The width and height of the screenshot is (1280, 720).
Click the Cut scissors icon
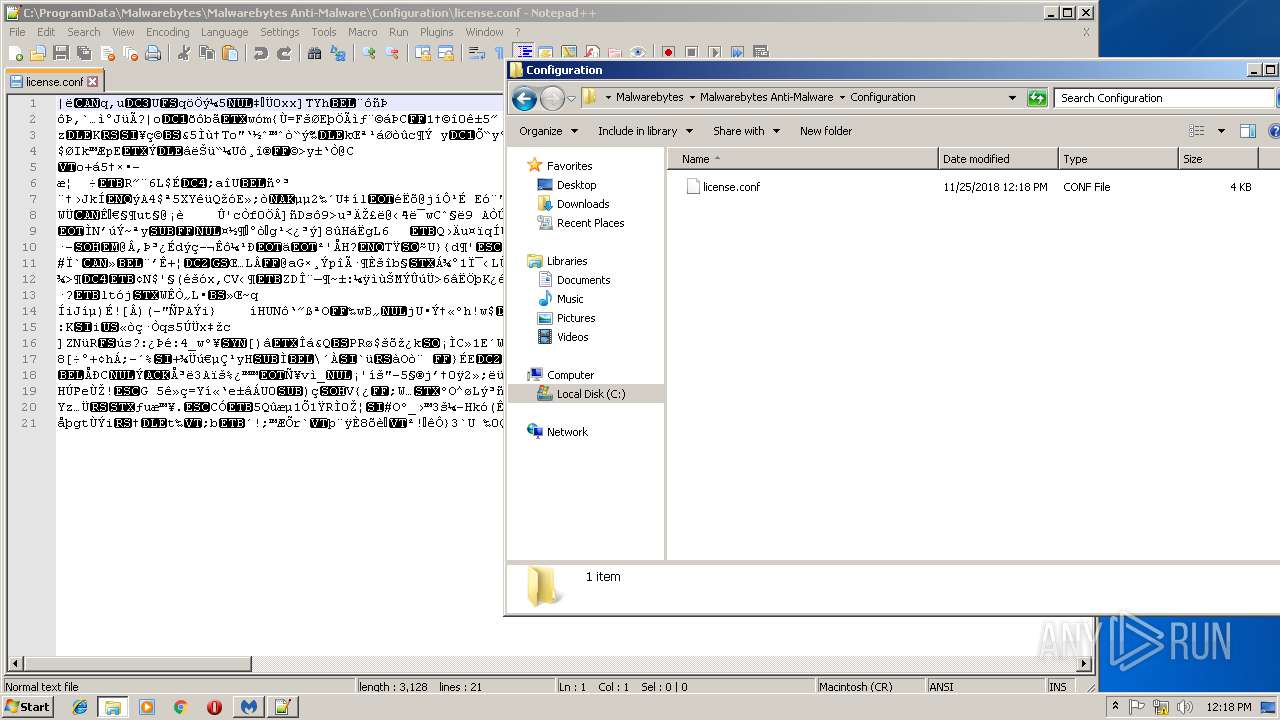pos(183,53)
